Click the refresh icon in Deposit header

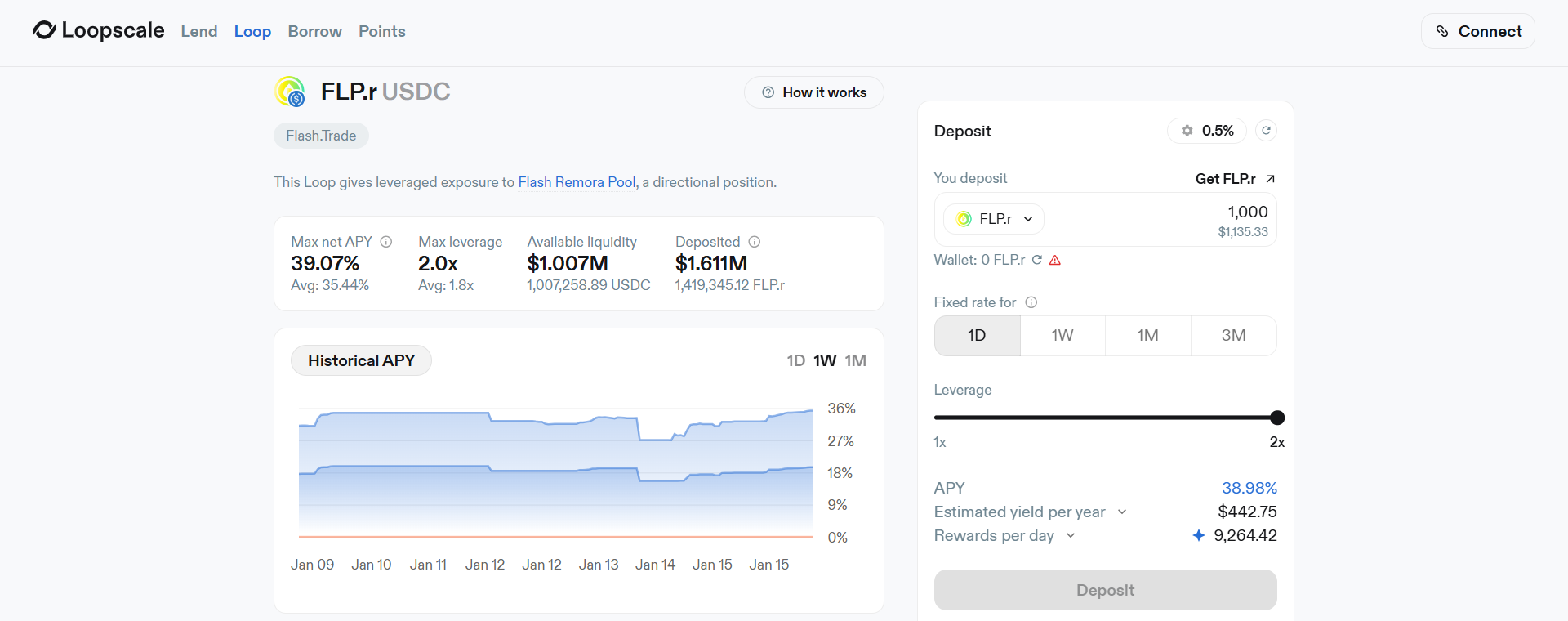pyautogui.click(x=1266, y=131)
